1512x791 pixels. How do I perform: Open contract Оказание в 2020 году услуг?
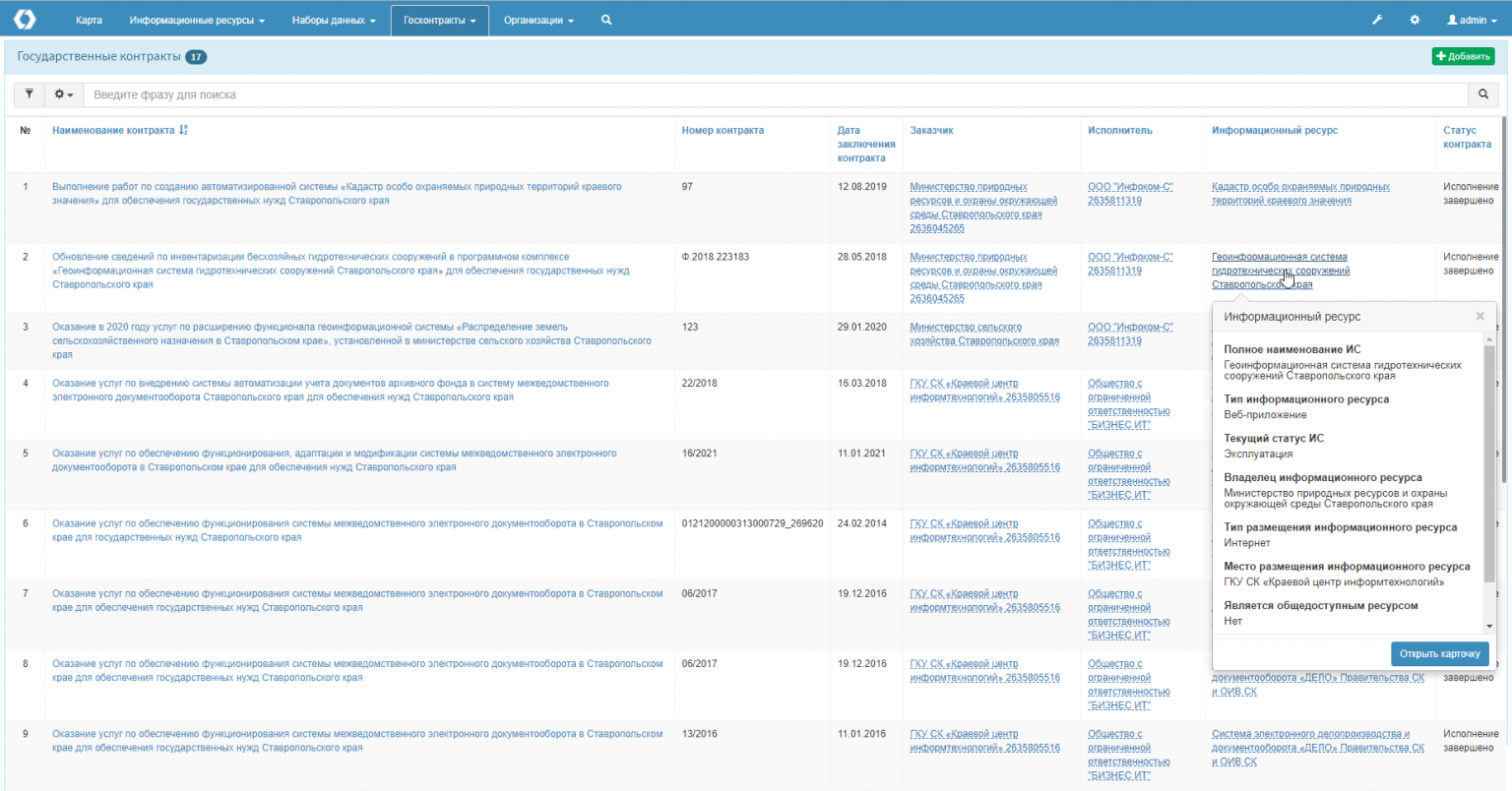click(x=351, y=340)
